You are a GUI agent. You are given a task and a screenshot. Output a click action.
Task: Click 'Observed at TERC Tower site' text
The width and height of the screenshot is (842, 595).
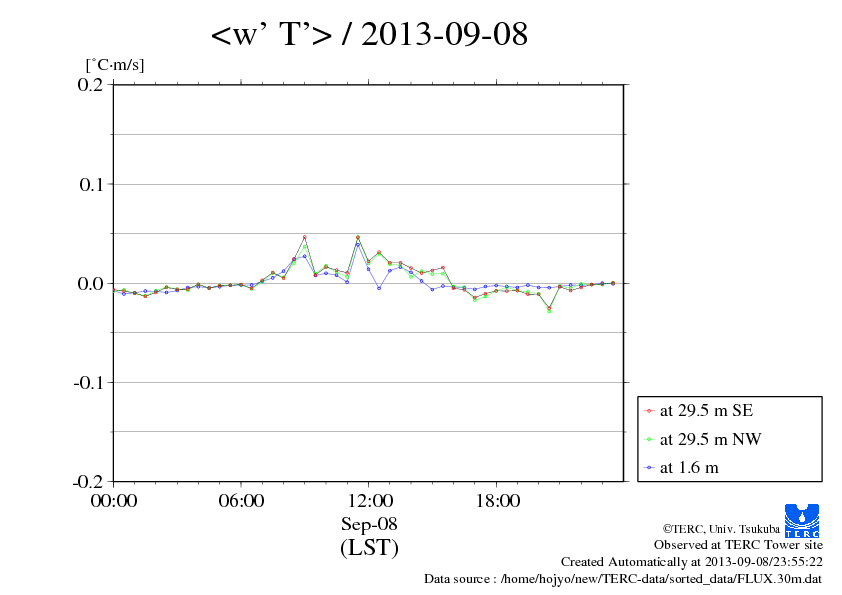[738, 545]
